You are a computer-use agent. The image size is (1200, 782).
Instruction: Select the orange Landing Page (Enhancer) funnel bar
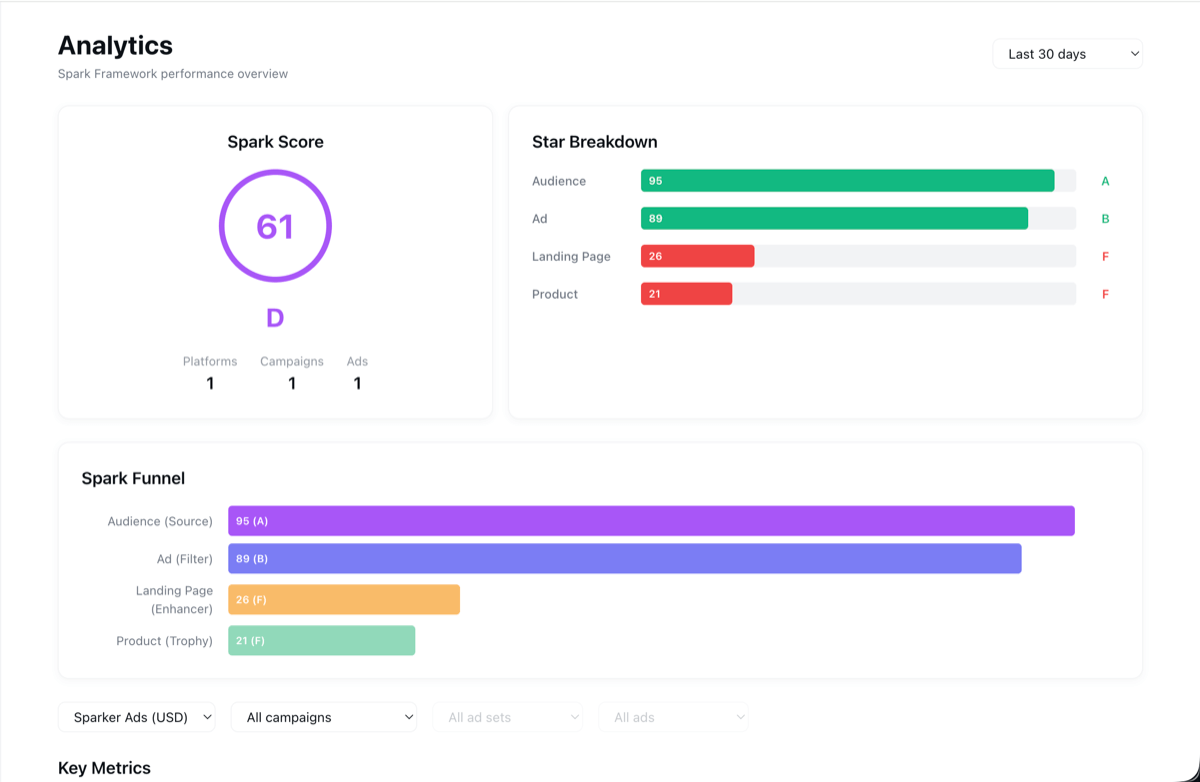[344, 600]
